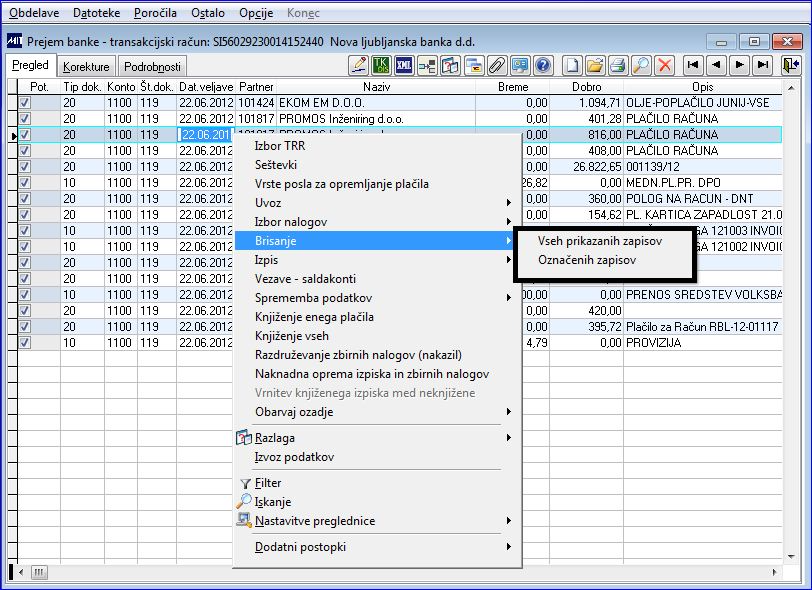Image resolution: width=812 pixels, height=590 pixels.
Task: Switch to the Korekture tab
Action: coord(86,67)
